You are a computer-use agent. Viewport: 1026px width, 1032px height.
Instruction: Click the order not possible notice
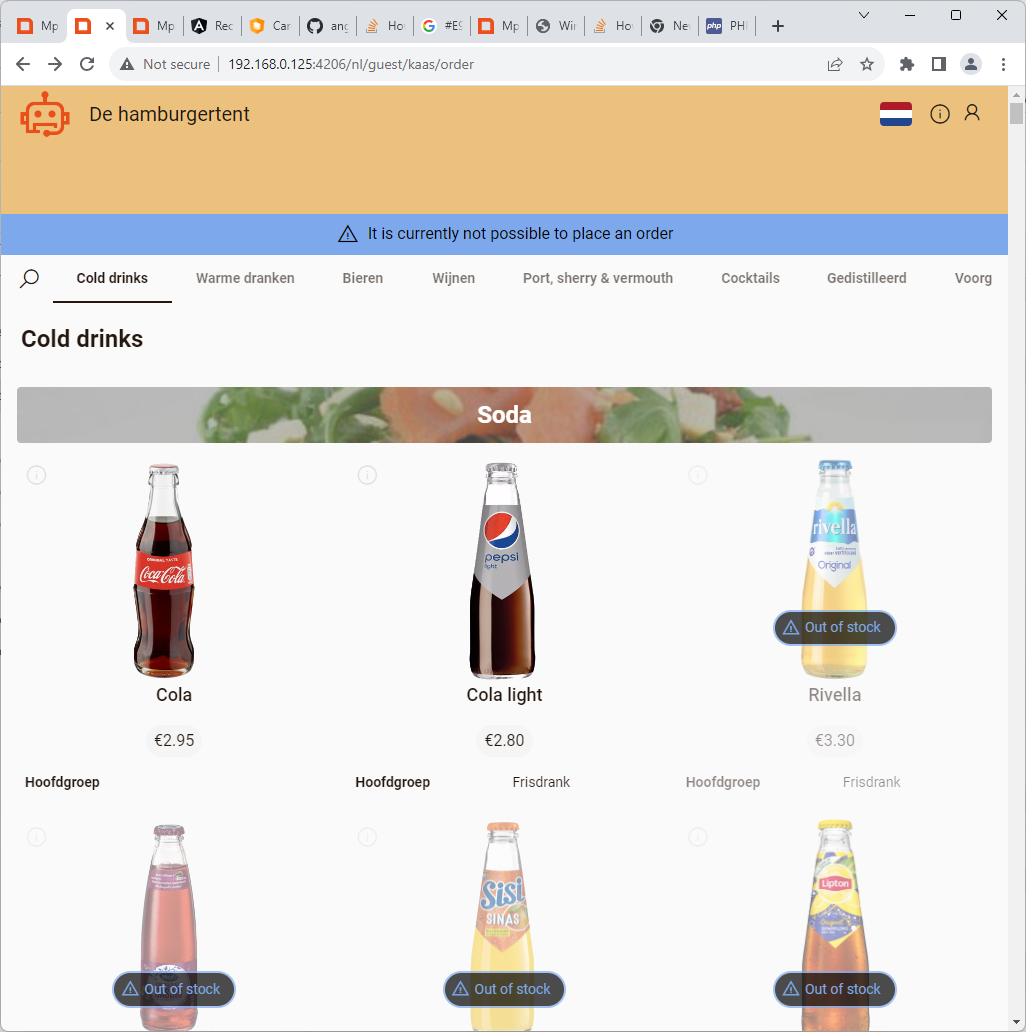point(504,234)
